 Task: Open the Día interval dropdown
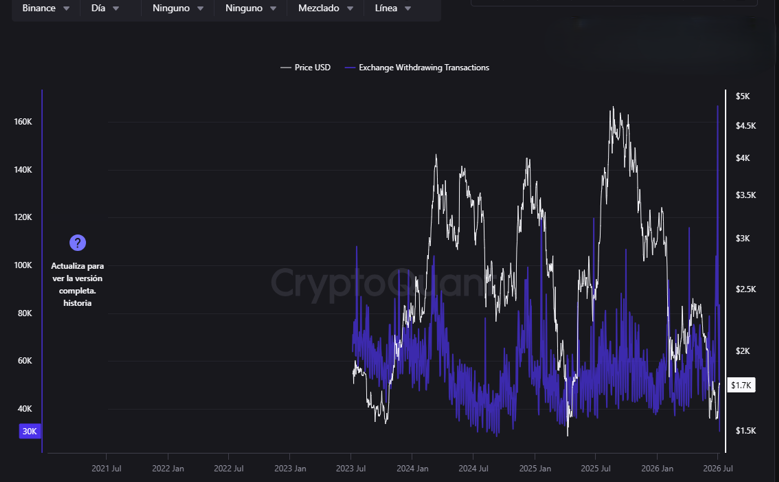tap(105, 8)
